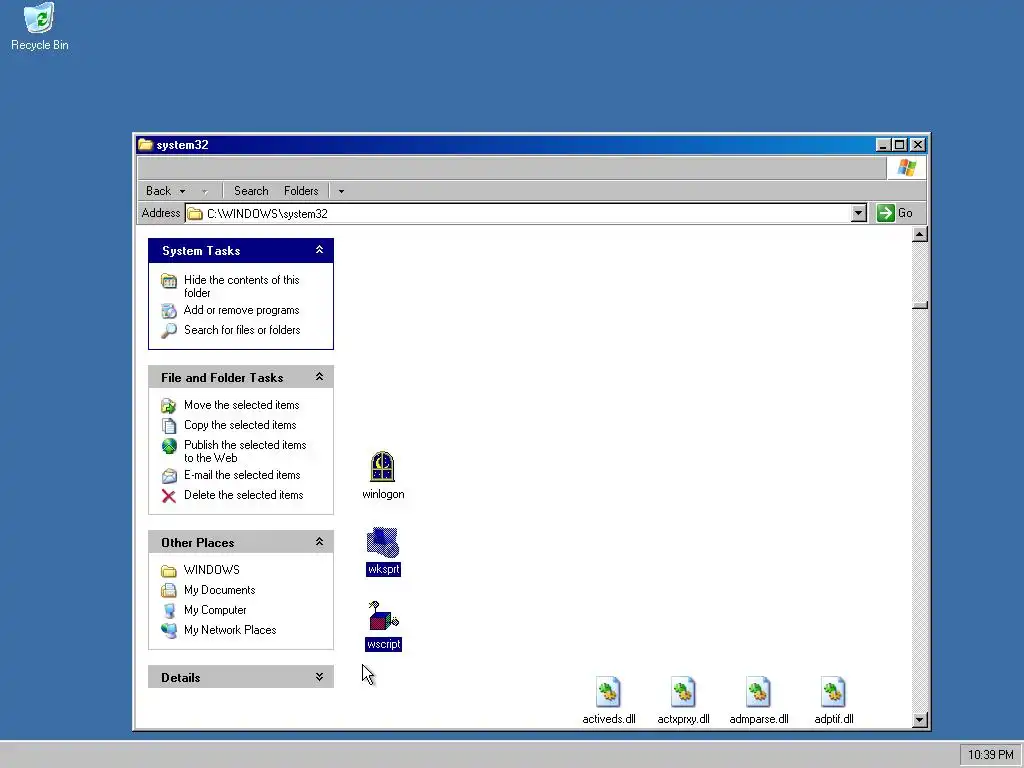This screenshot has width=1024, height=768.
Task: Click the taskbar clock showing 10:39 PM
Action: click(990, 755)
